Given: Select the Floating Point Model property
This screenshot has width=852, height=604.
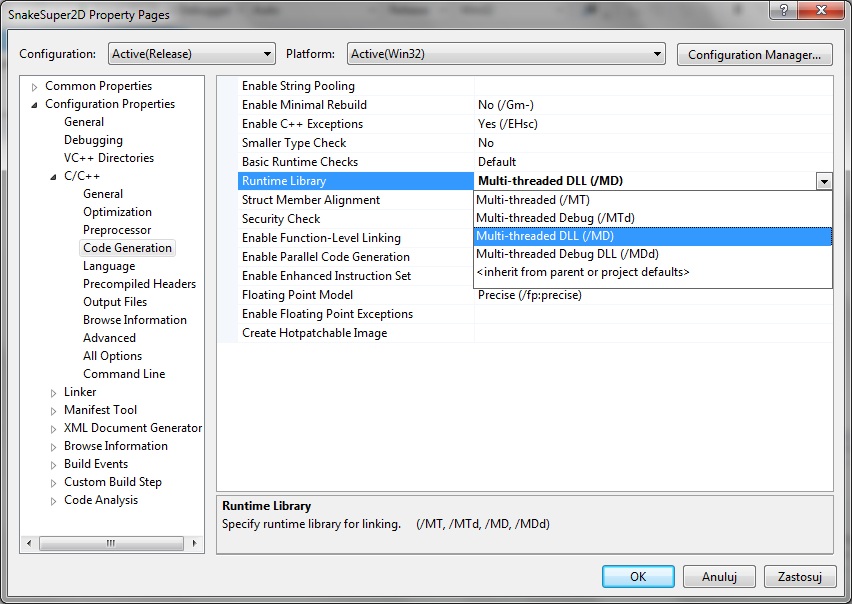Looking at the screenshot, I should click(x=356, y=295).
